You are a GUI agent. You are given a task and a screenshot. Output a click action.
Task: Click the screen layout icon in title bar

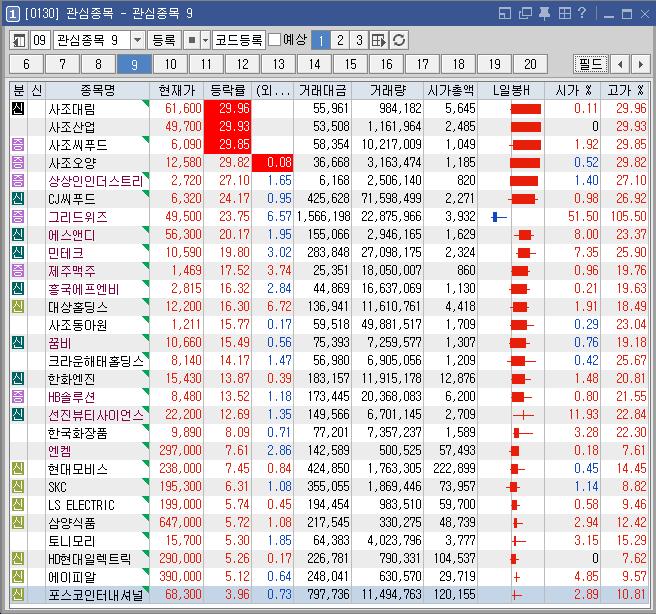pos(505,13)
